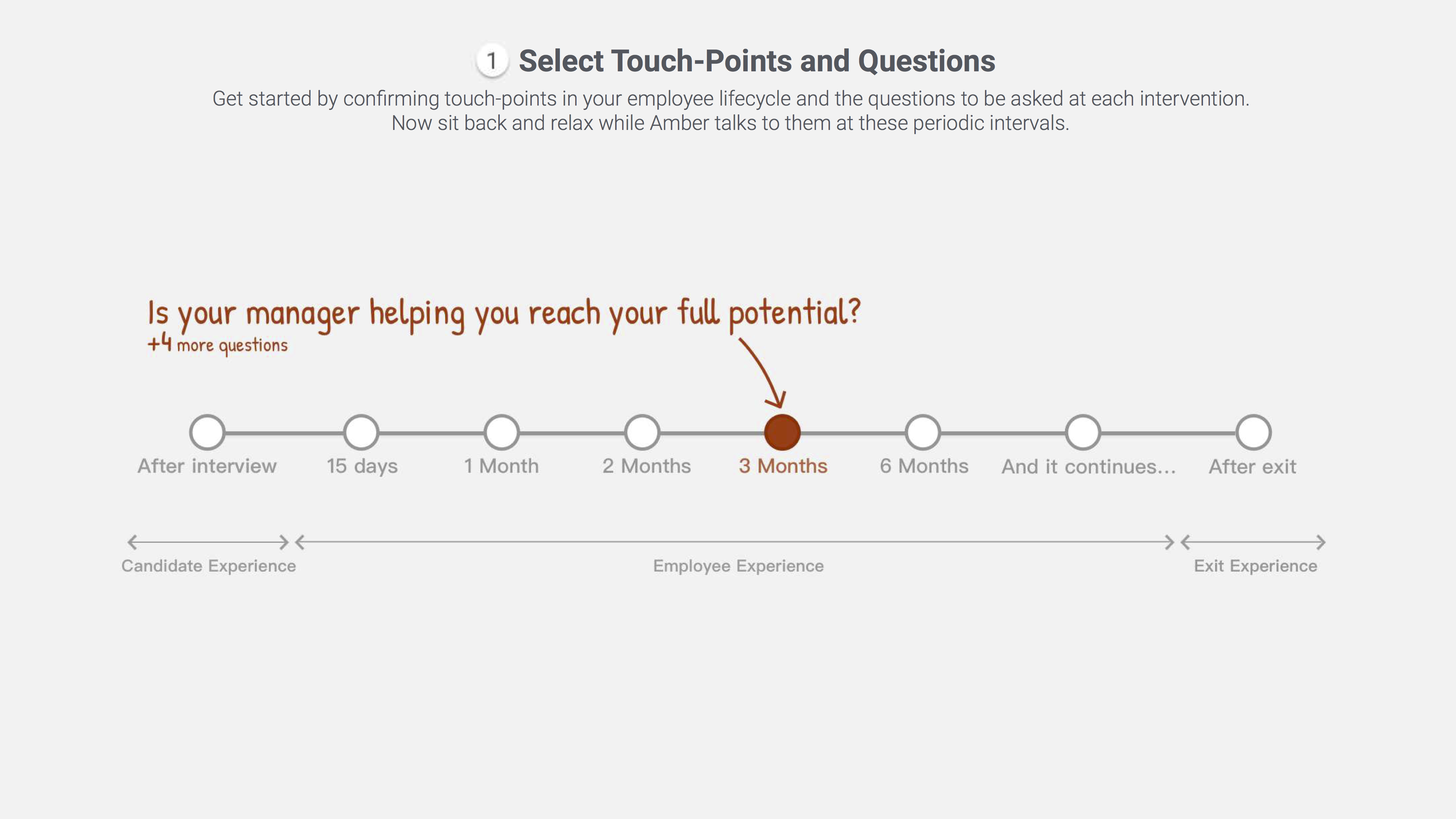
Task: Click the After interview label
Action: (x=207, y=466)
